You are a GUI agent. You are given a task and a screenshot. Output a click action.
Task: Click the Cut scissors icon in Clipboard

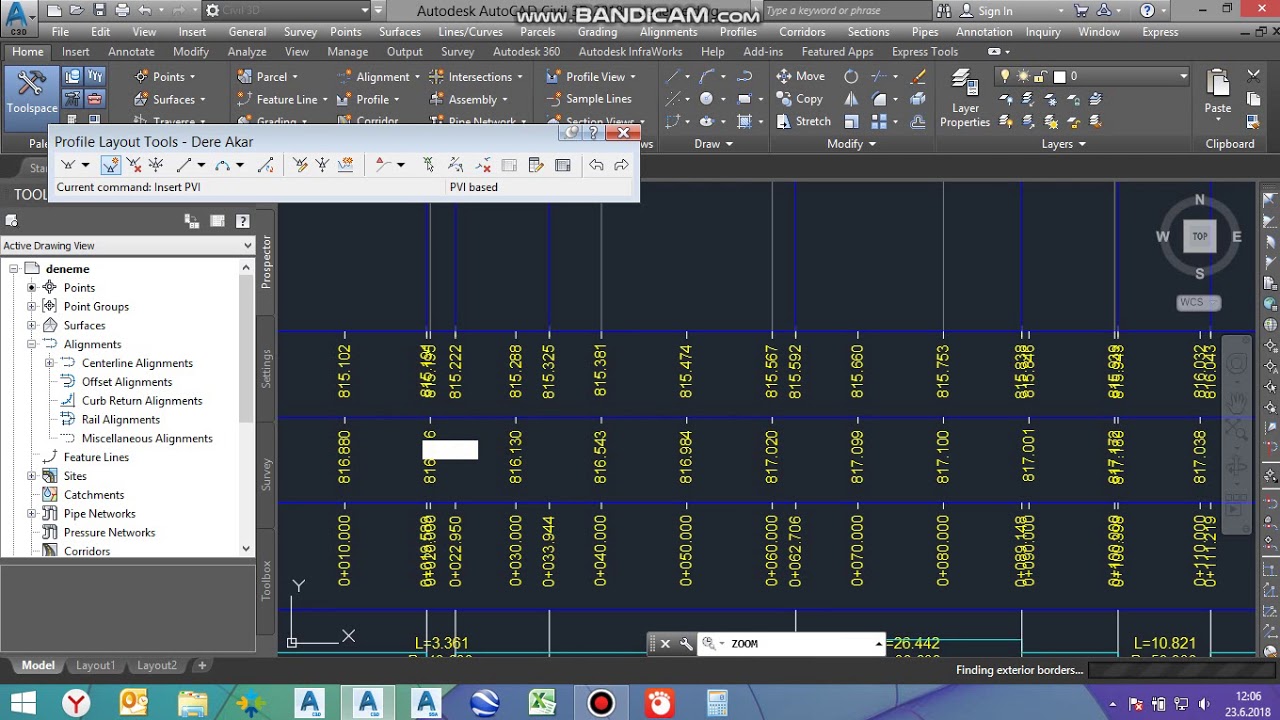tap(1254, 76)
